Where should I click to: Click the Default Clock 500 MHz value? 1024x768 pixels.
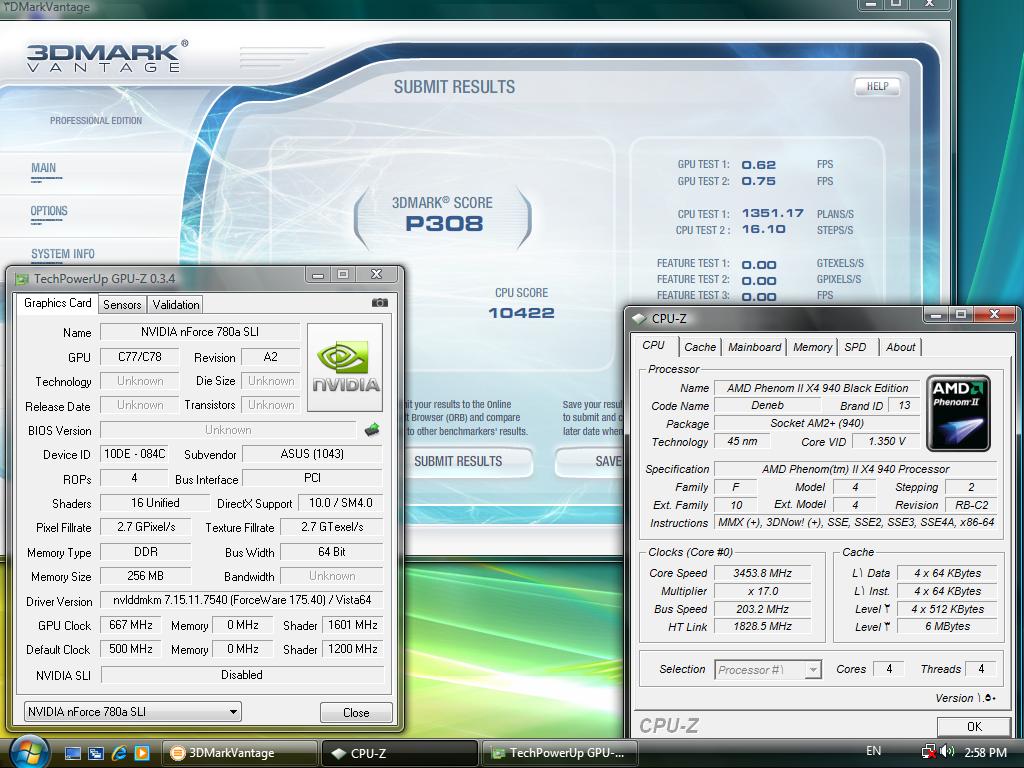click(x=131, y=649)
